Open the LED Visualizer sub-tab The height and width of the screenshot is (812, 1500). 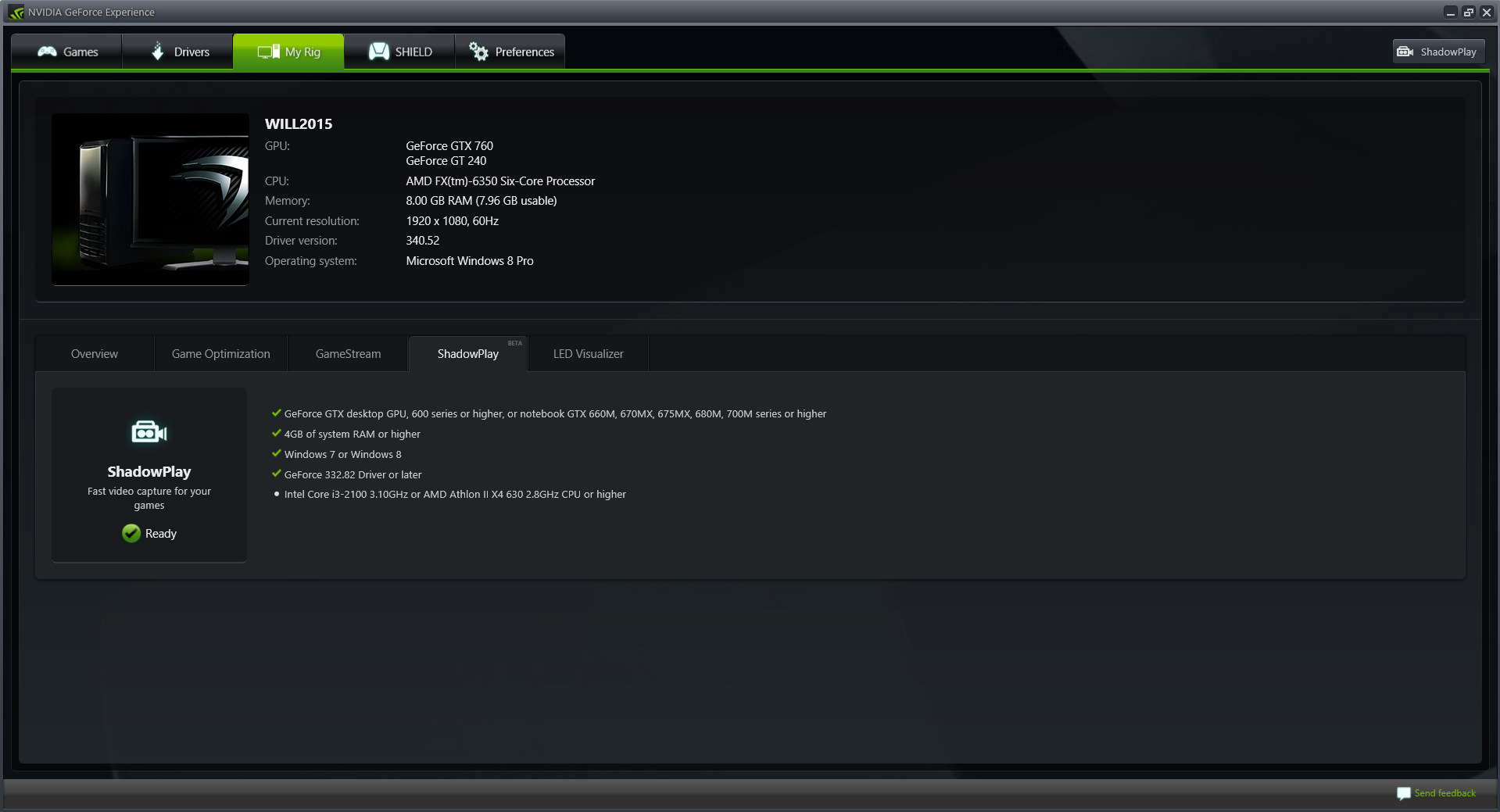589,354
